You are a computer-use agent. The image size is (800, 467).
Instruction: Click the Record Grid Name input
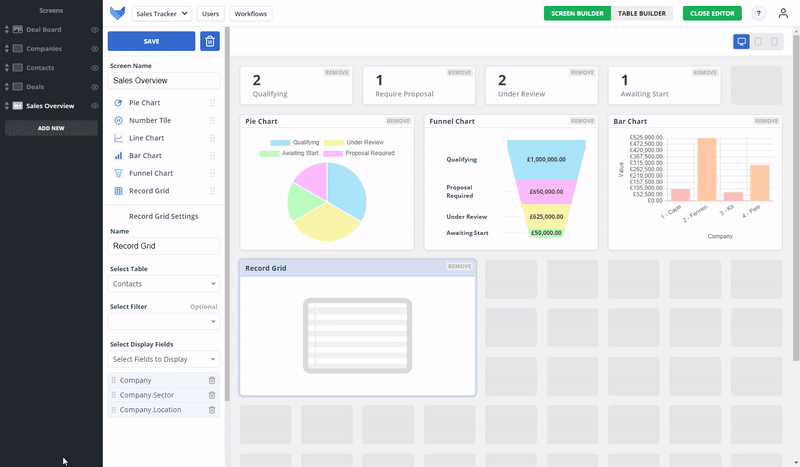pyautogui.click(x=164, y=246)
